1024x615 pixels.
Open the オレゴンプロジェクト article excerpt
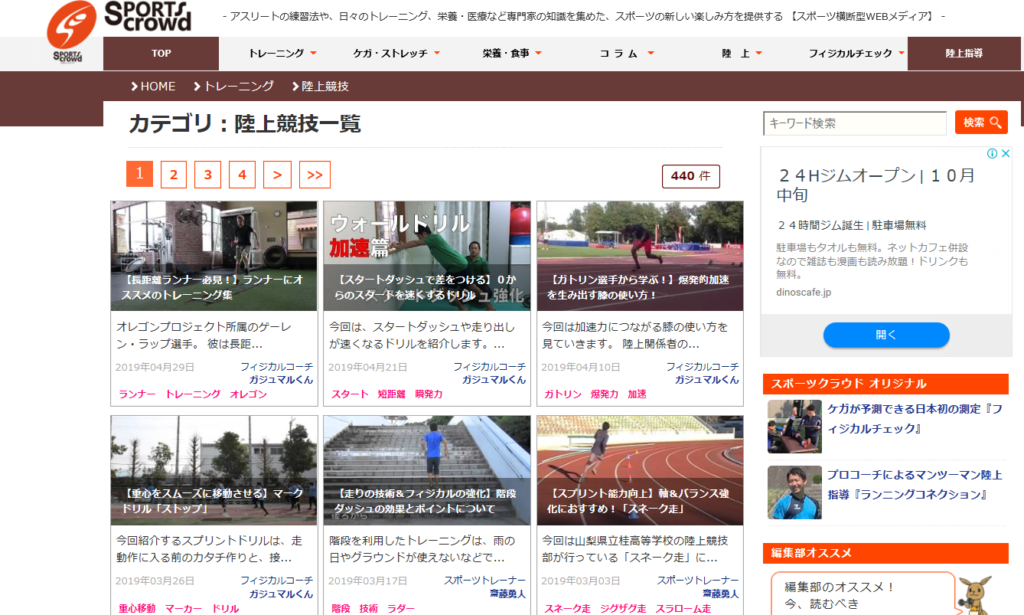pos(204,335)
